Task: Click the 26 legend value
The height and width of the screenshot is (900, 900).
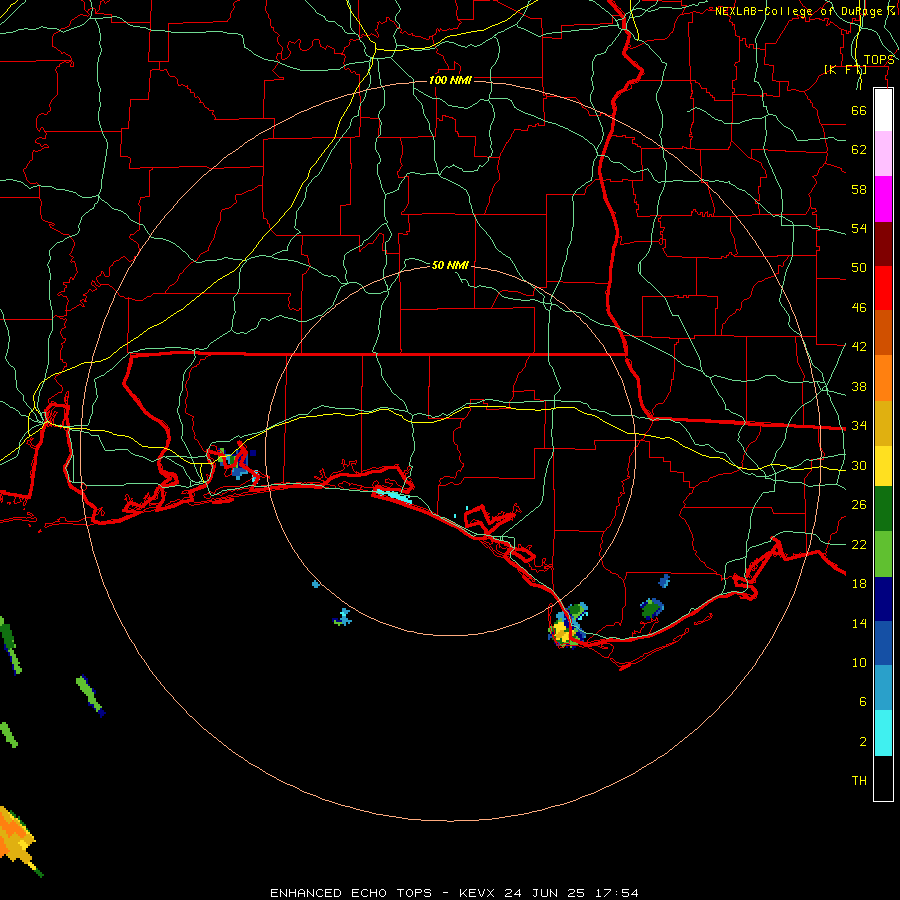Action: pos(859,505)
